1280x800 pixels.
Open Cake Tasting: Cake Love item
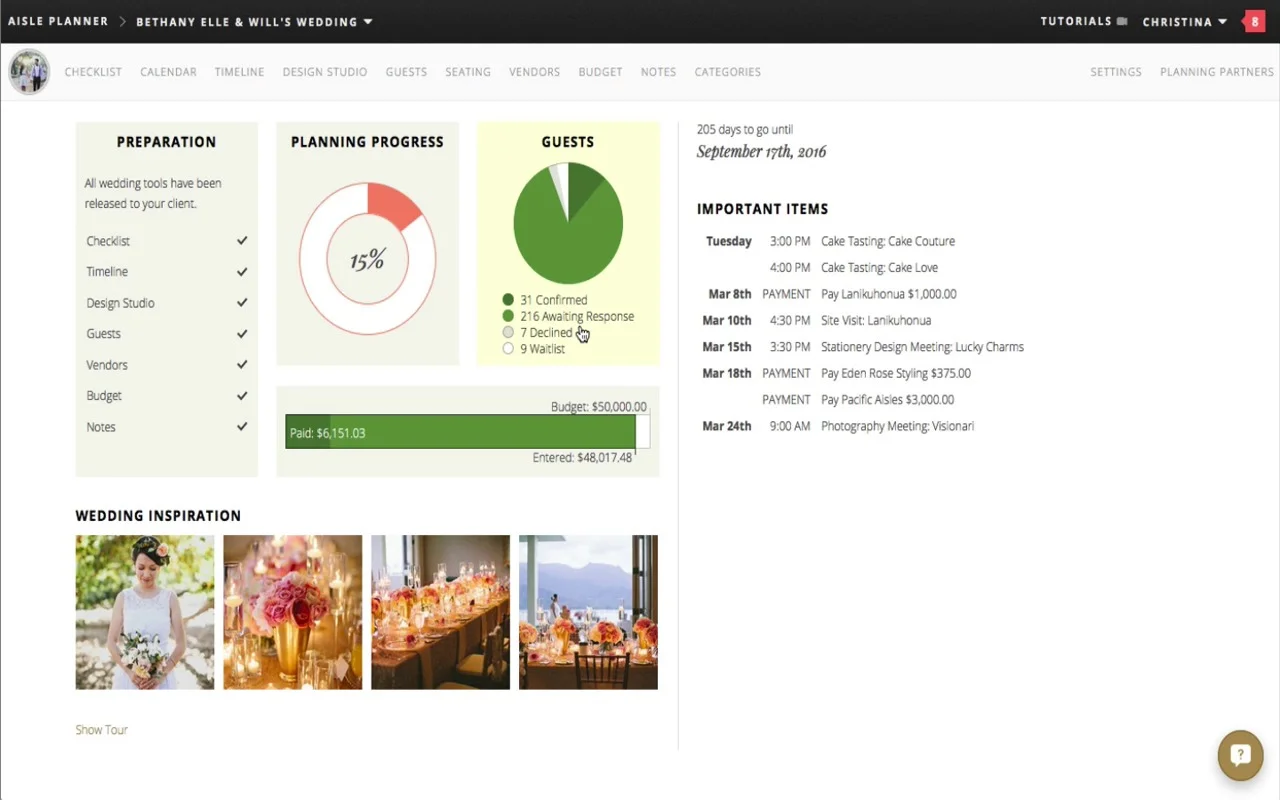879,268
